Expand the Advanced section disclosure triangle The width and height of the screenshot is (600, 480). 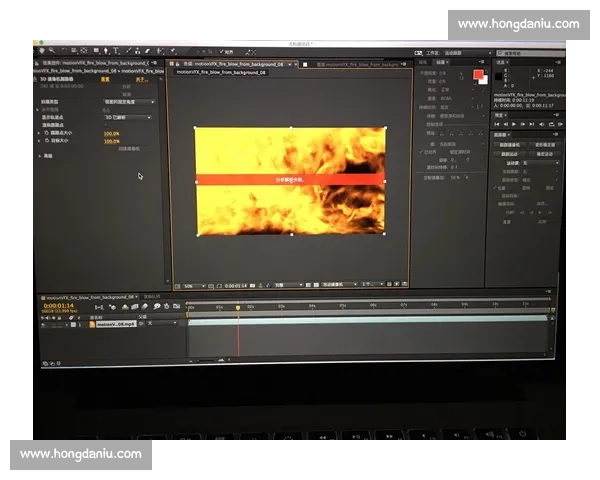point(38,156)
